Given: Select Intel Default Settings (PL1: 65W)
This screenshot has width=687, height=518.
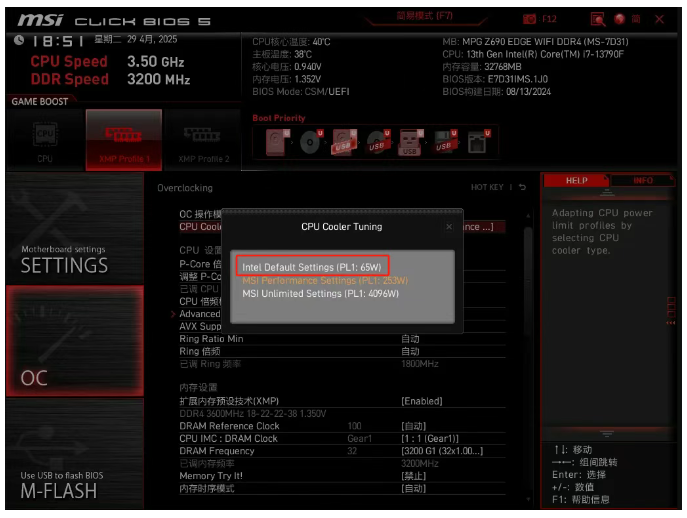Looking at the screenshot, I should 312,267.
